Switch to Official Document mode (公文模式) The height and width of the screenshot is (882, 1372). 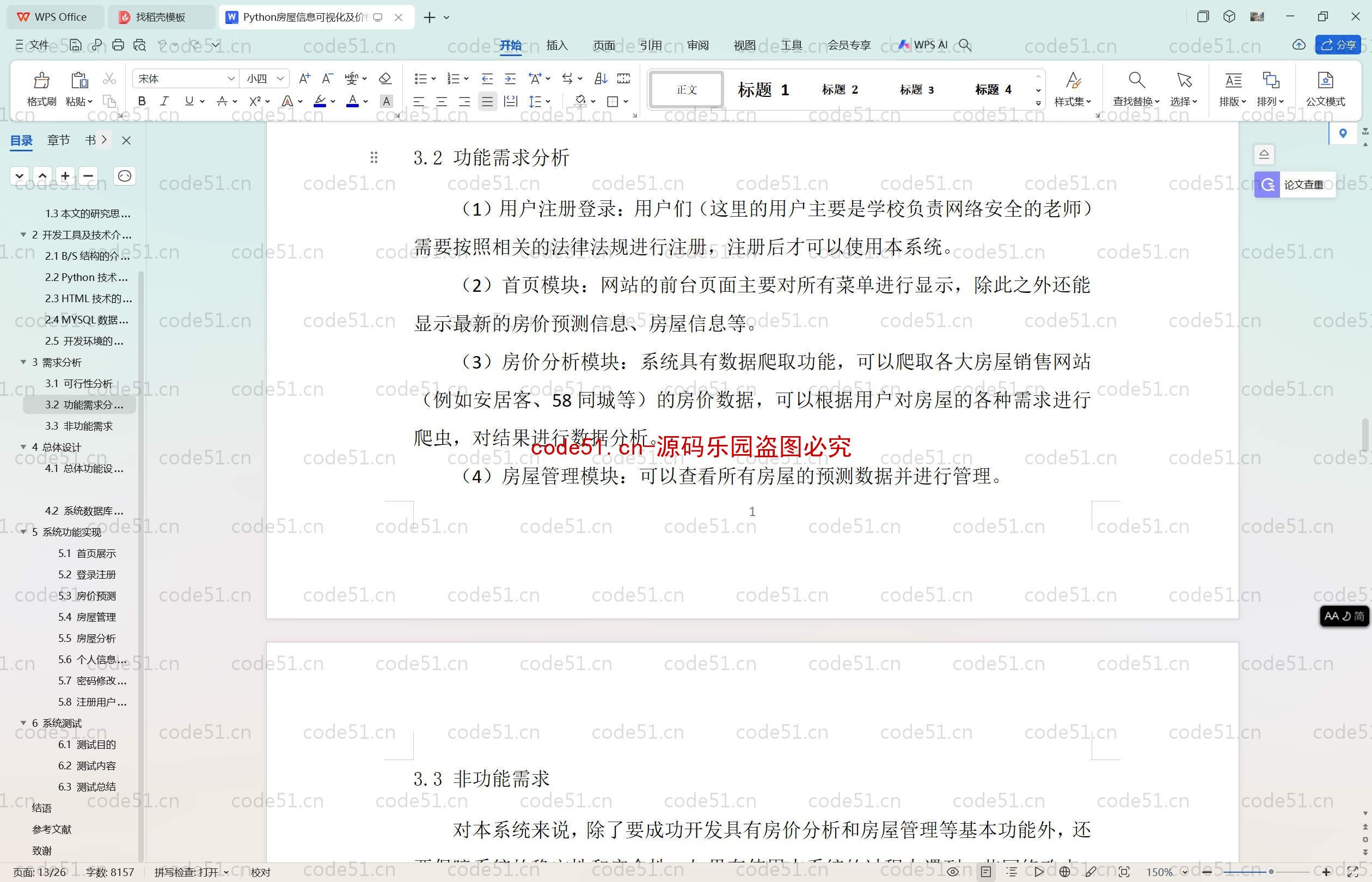tap(1325, 89)
